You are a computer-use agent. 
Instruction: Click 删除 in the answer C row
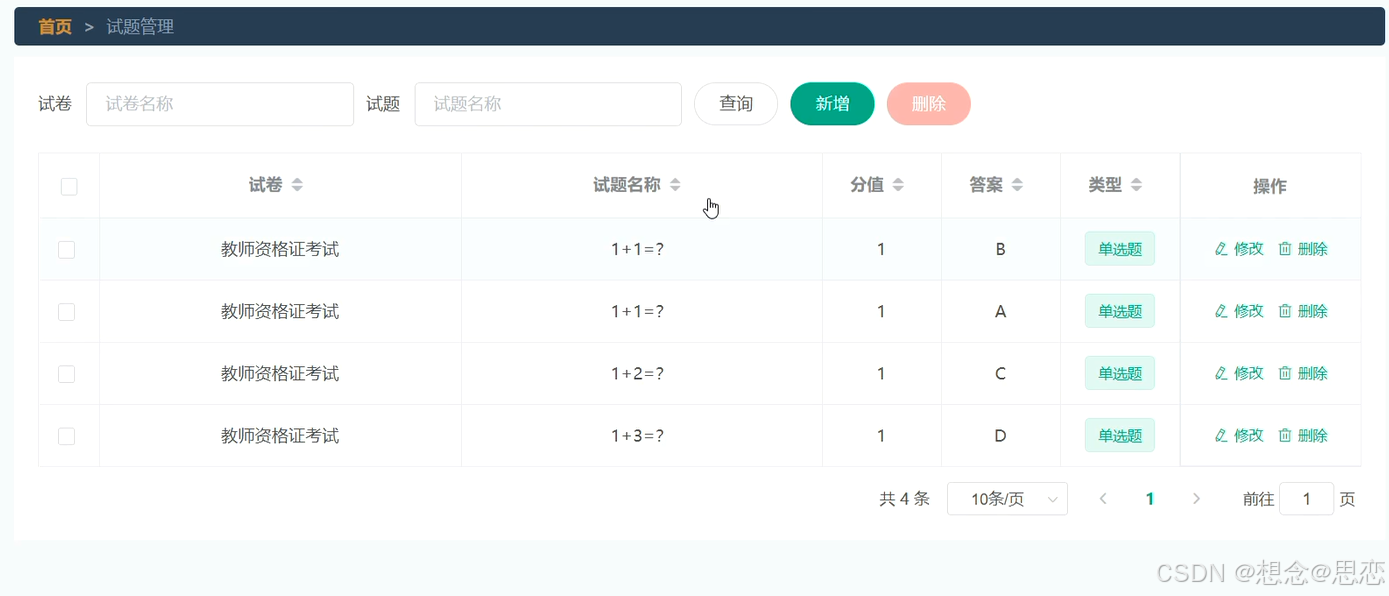coord(1303,373)
